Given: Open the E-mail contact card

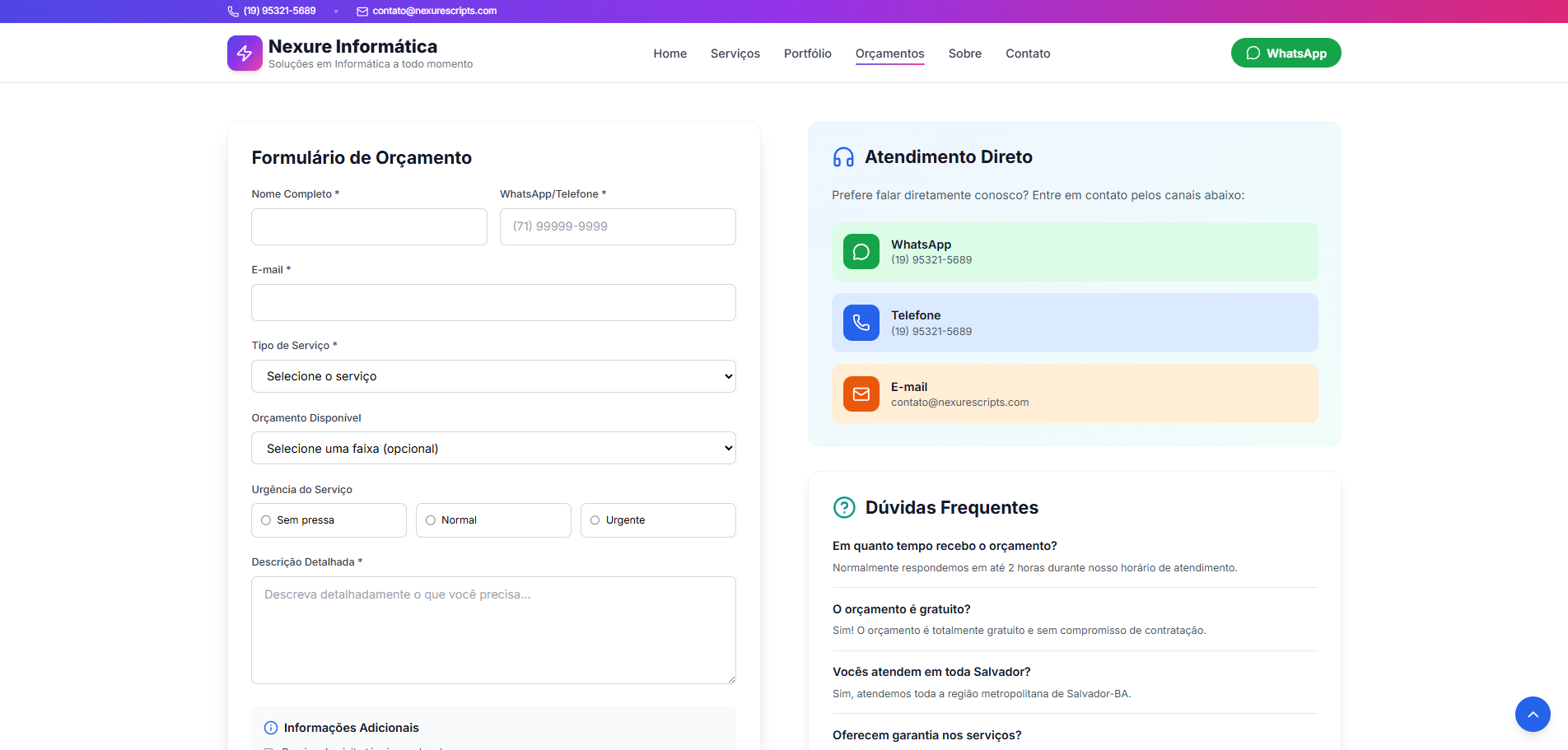Looking at the screenshot, I should pos(1075,394).
